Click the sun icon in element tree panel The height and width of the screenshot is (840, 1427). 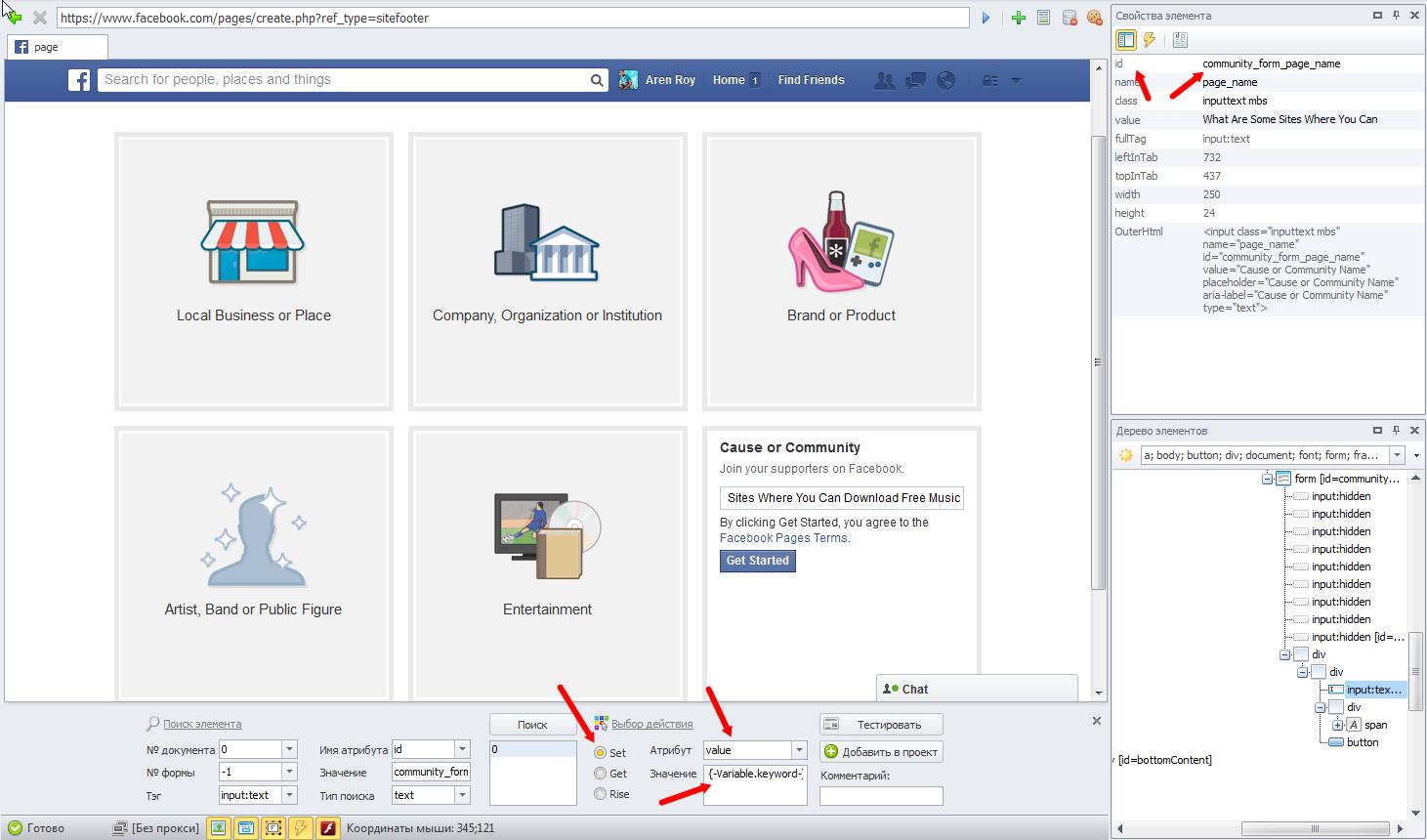(1125, 455)
